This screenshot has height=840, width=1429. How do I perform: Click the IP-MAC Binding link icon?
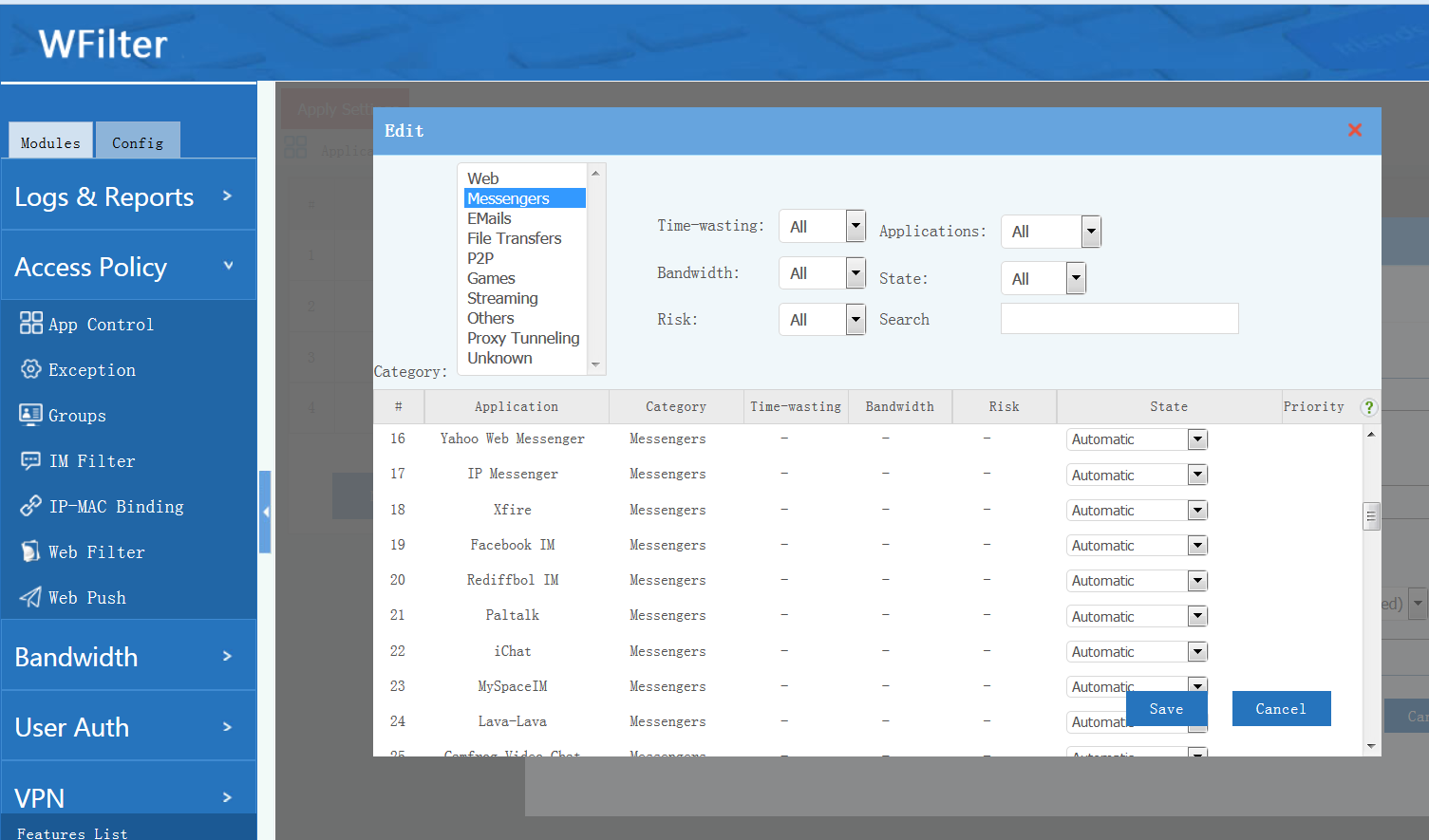tap(30, 506)
